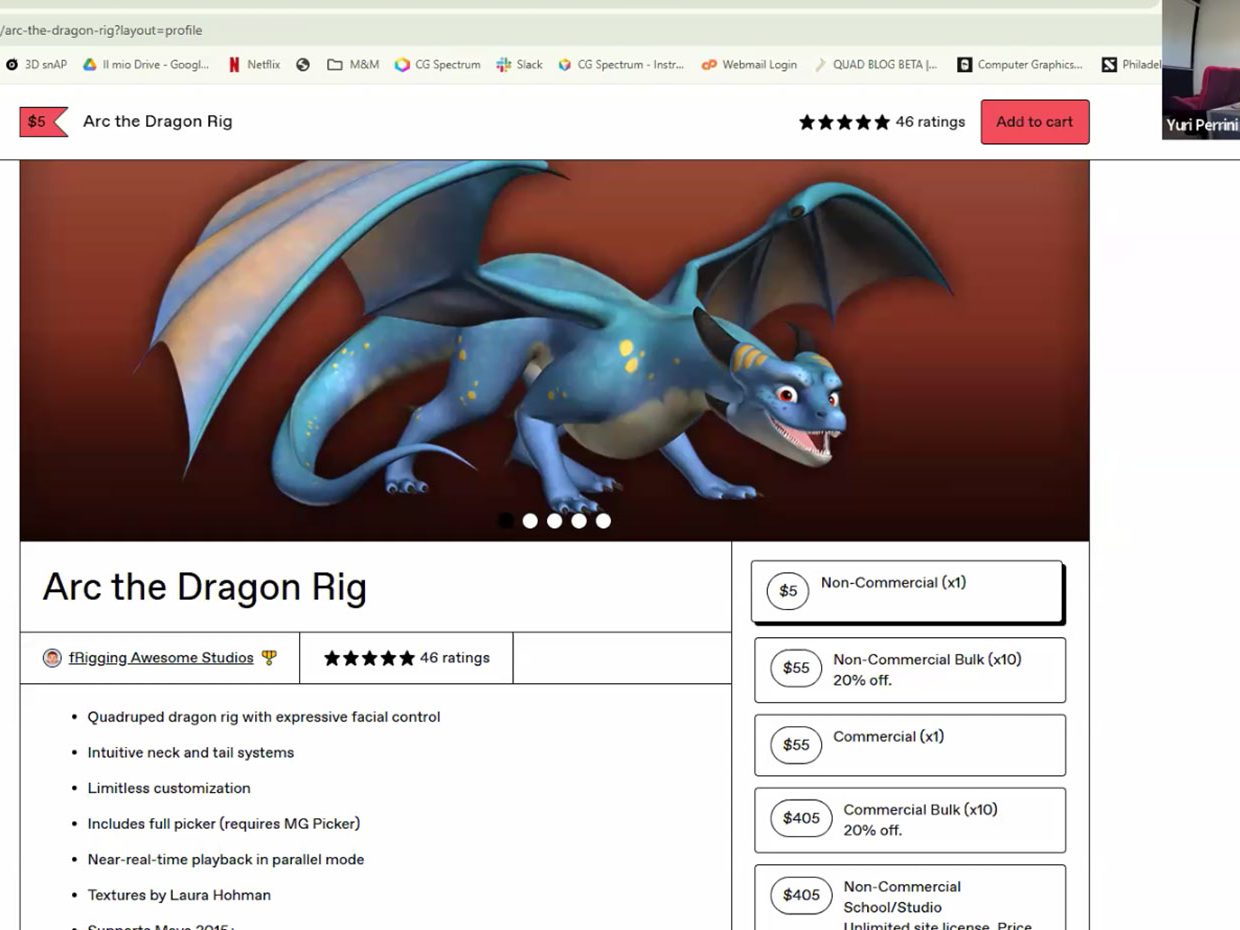Open the Webmail Login bookmark
The height and width of the screenshot is (930, 1240).
(x=749, y=65)
